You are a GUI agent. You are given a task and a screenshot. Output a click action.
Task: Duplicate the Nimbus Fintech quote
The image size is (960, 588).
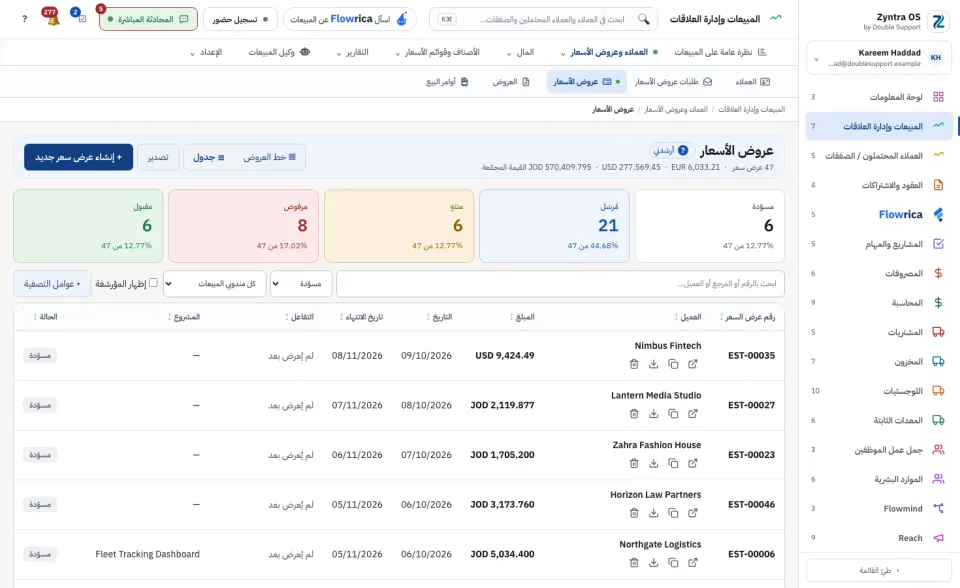(x=673, y=364)
